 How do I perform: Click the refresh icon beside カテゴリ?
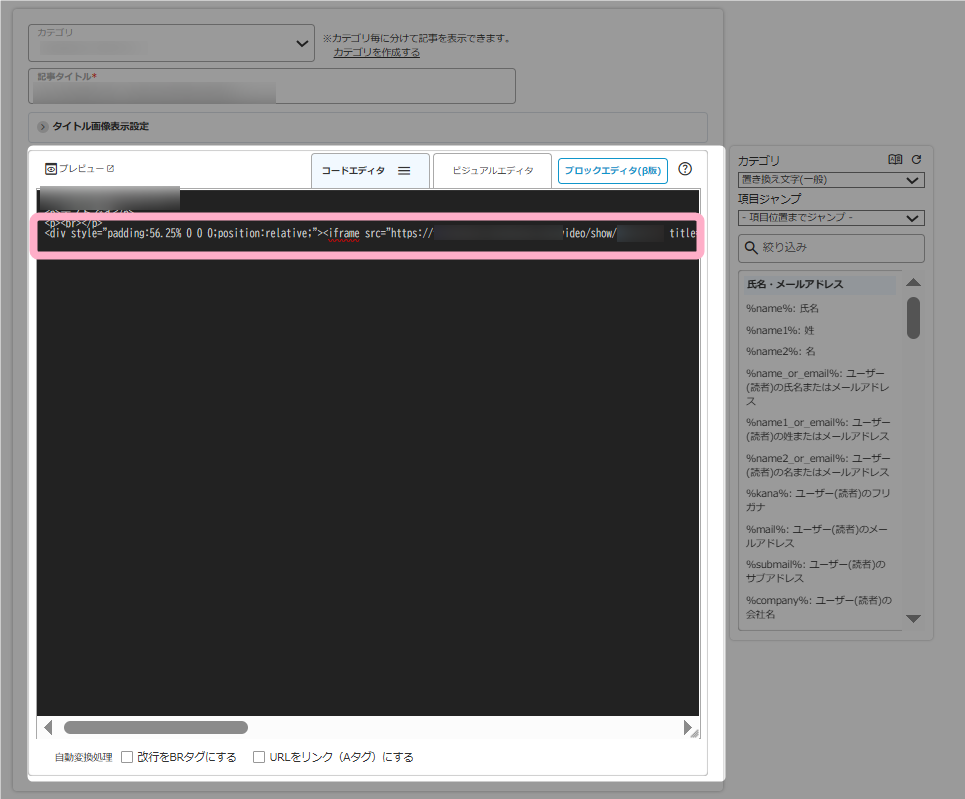(916, 160)
